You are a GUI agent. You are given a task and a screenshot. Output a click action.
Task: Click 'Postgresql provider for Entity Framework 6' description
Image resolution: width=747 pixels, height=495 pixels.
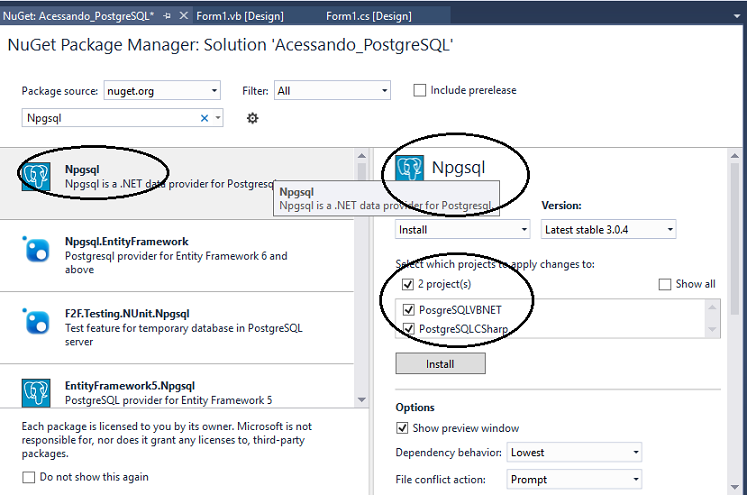176,263
